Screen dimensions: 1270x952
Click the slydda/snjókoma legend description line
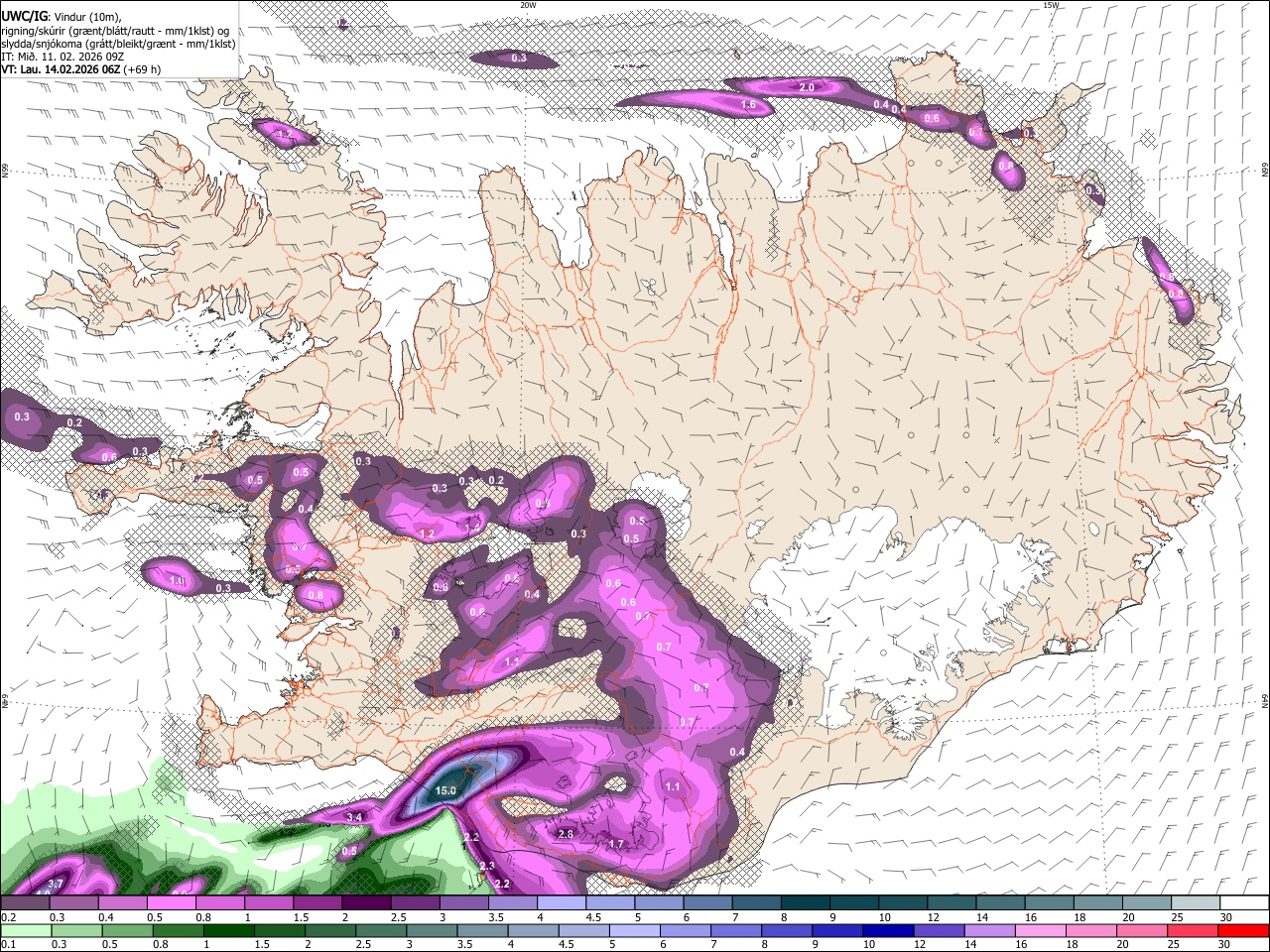[118, 44]
